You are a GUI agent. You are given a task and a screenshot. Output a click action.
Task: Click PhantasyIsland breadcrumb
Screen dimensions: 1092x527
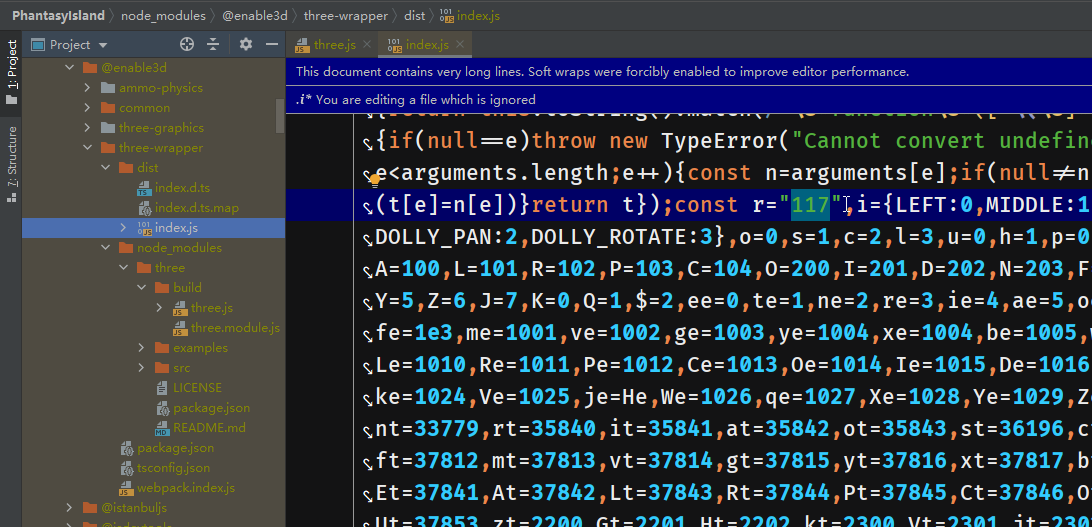click(58, 15)
